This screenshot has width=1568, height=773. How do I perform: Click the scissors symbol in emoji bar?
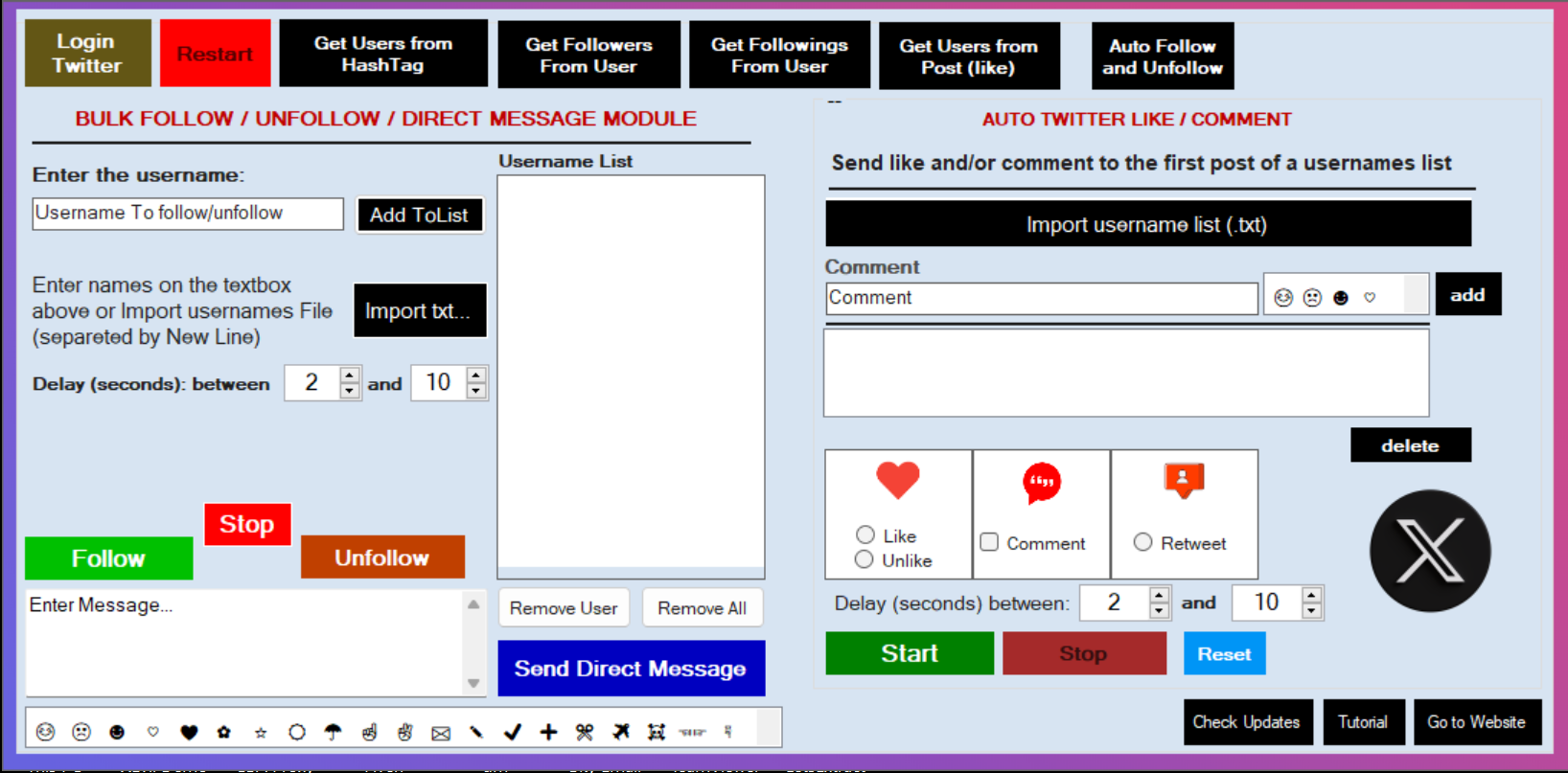click(x=585, y=733)
